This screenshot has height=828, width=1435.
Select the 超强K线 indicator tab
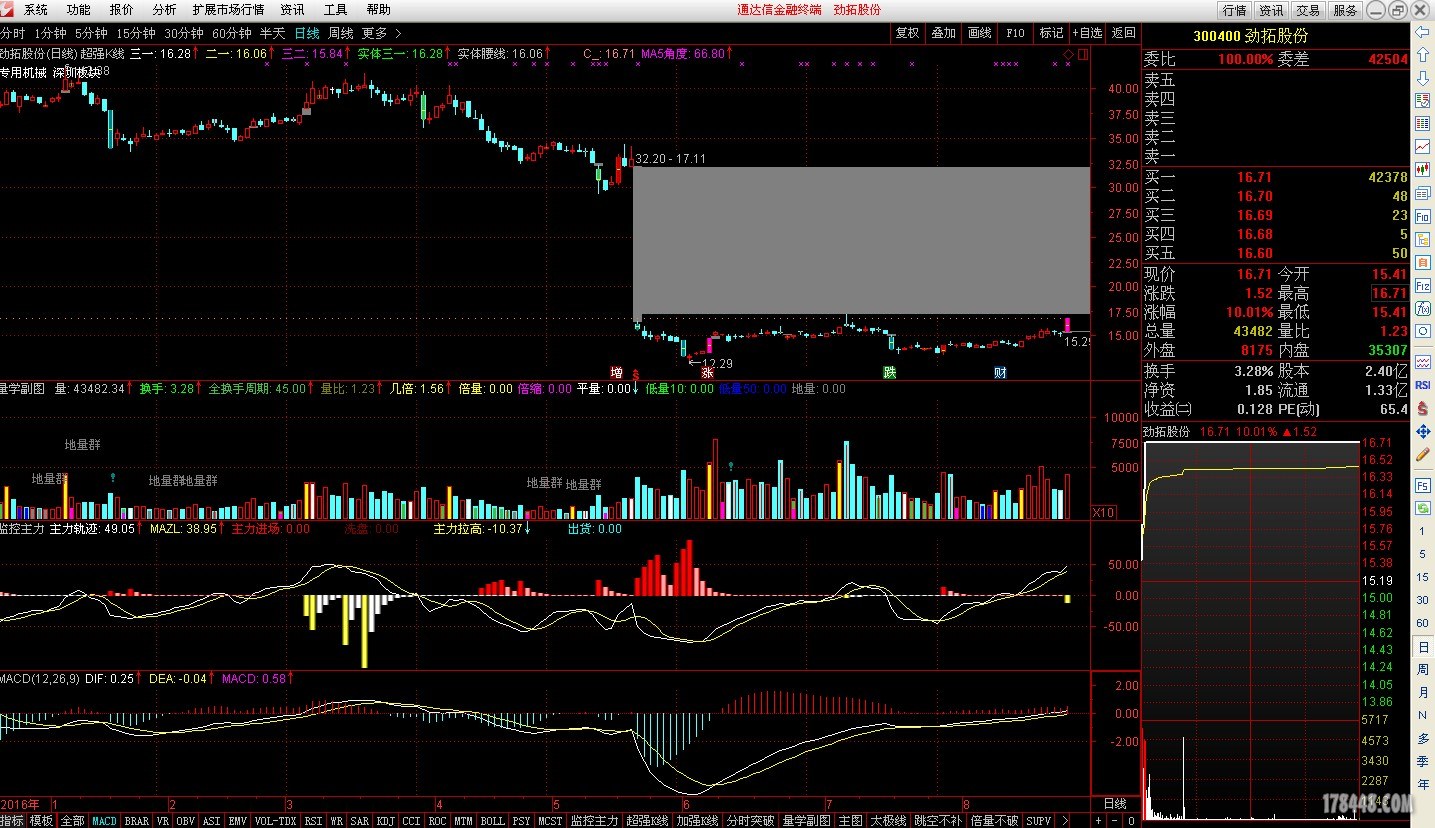click(x=647, y=821)
